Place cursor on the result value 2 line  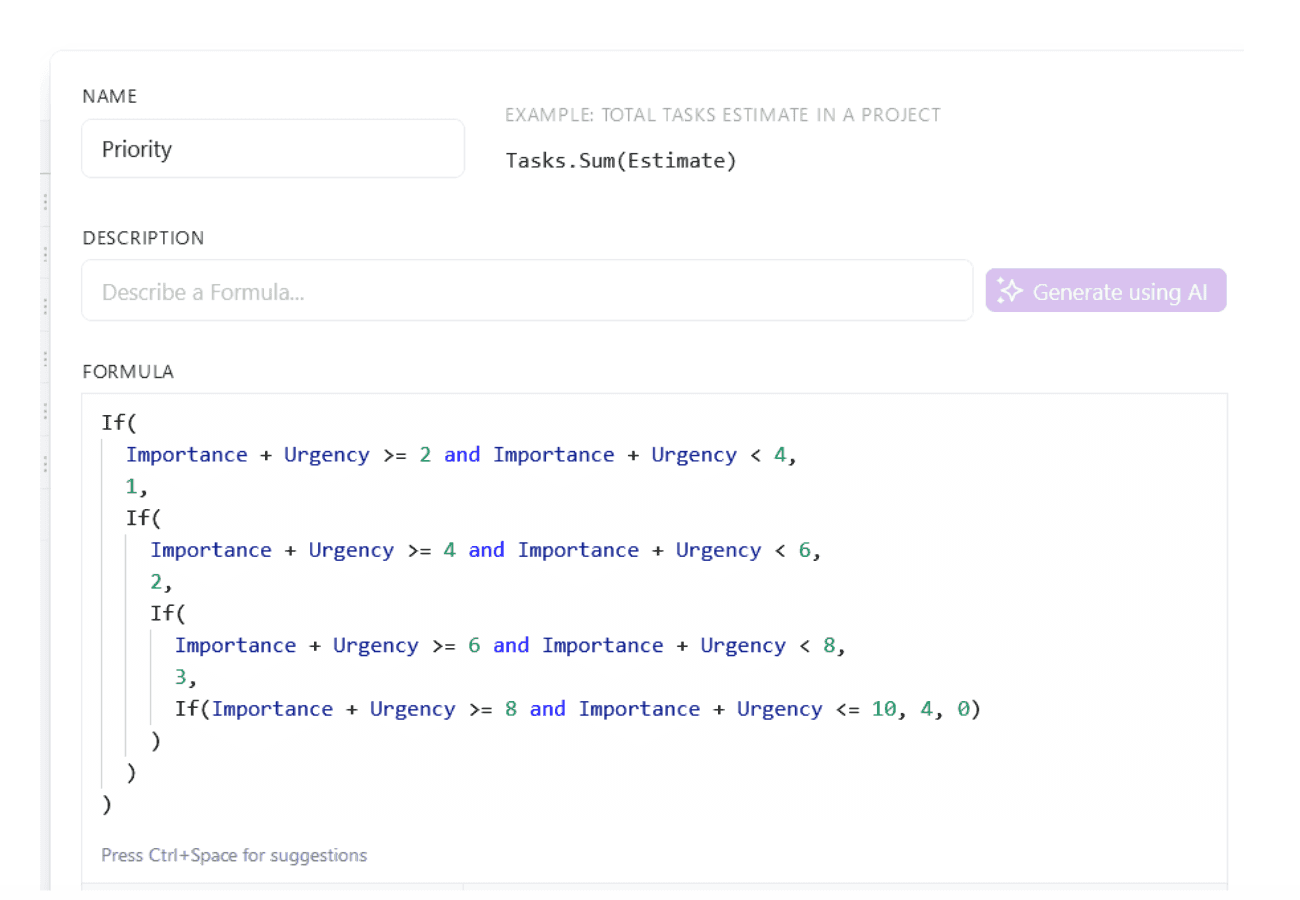point(162,581)
